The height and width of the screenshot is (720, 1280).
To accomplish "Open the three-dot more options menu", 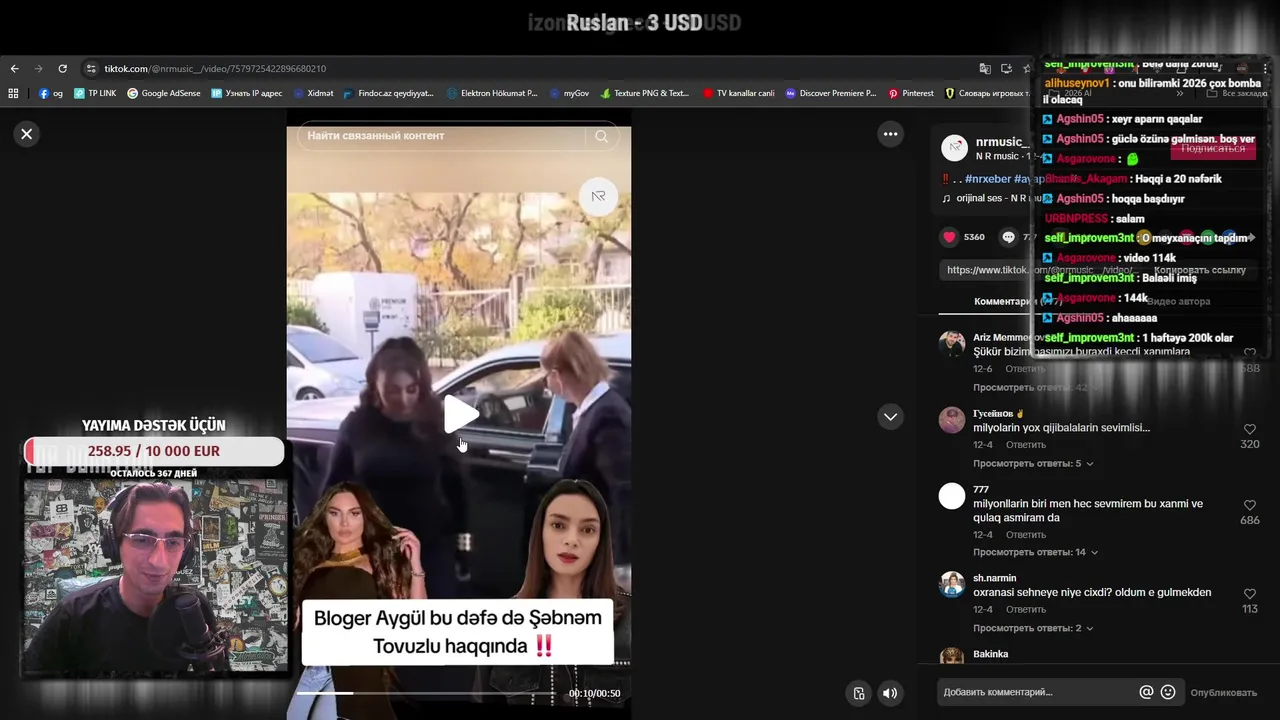I will pos(890,134).
